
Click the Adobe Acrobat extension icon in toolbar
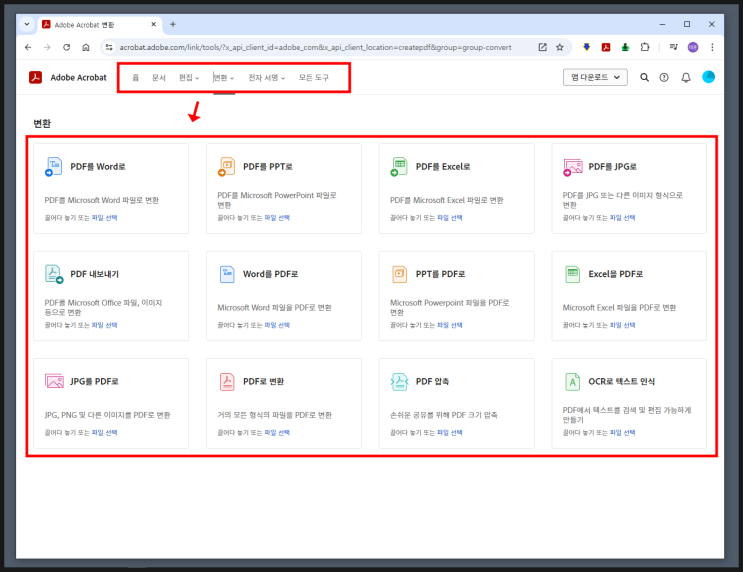[x=606, y=47]
